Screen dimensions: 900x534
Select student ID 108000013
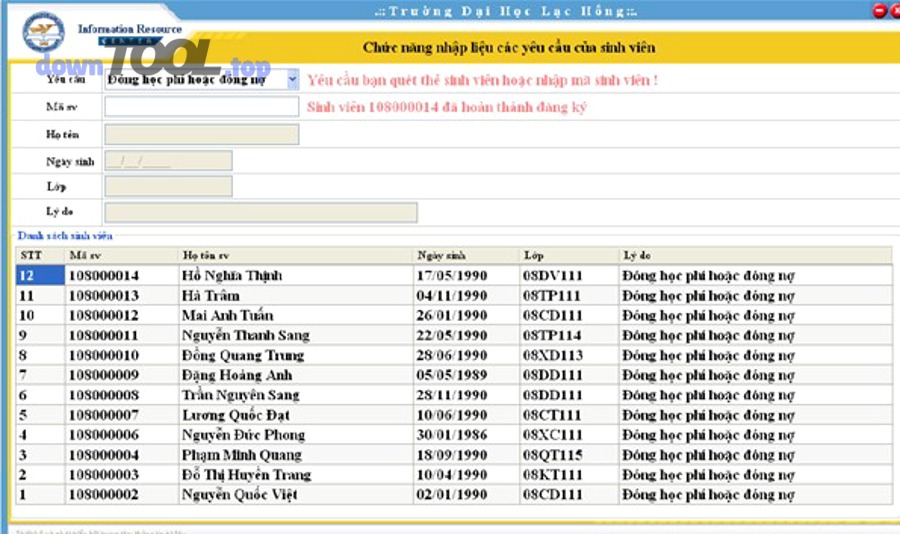coord(104,296)
